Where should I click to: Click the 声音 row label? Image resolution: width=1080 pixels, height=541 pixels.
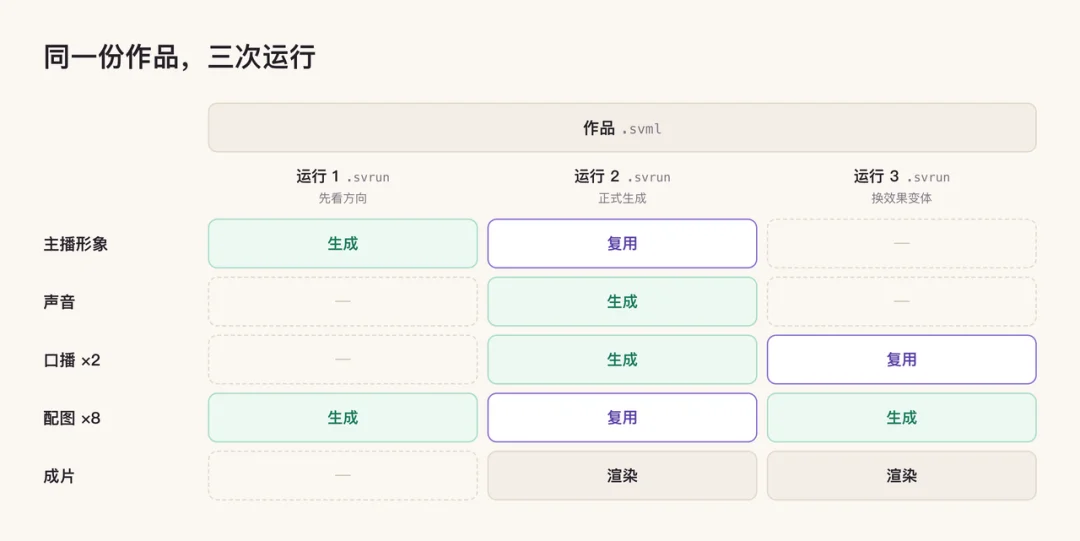tap(59, 302)
